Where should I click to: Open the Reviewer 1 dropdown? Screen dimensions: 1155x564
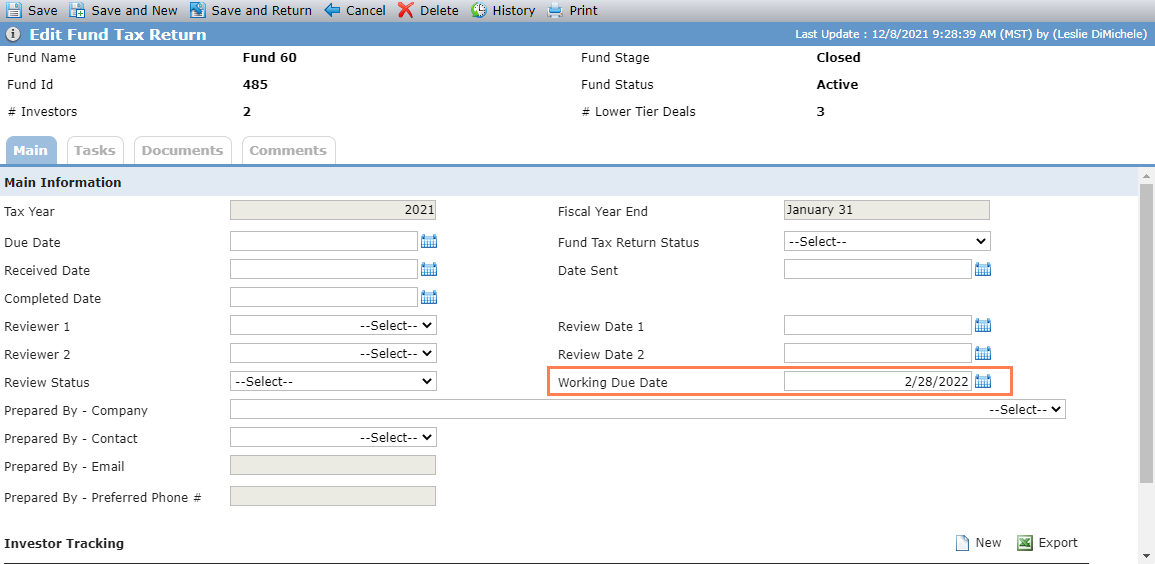click(x=333, y=325)
